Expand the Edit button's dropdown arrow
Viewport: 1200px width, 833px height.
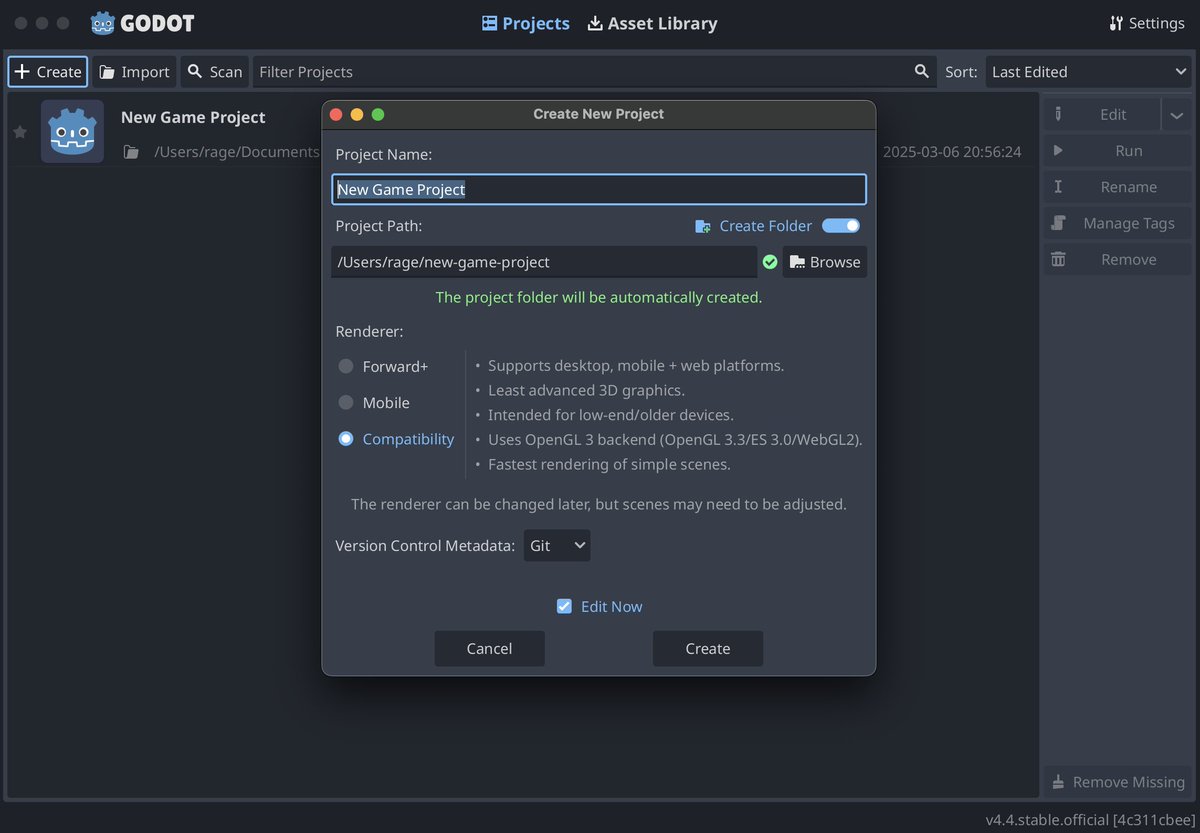click(1177, 114)
